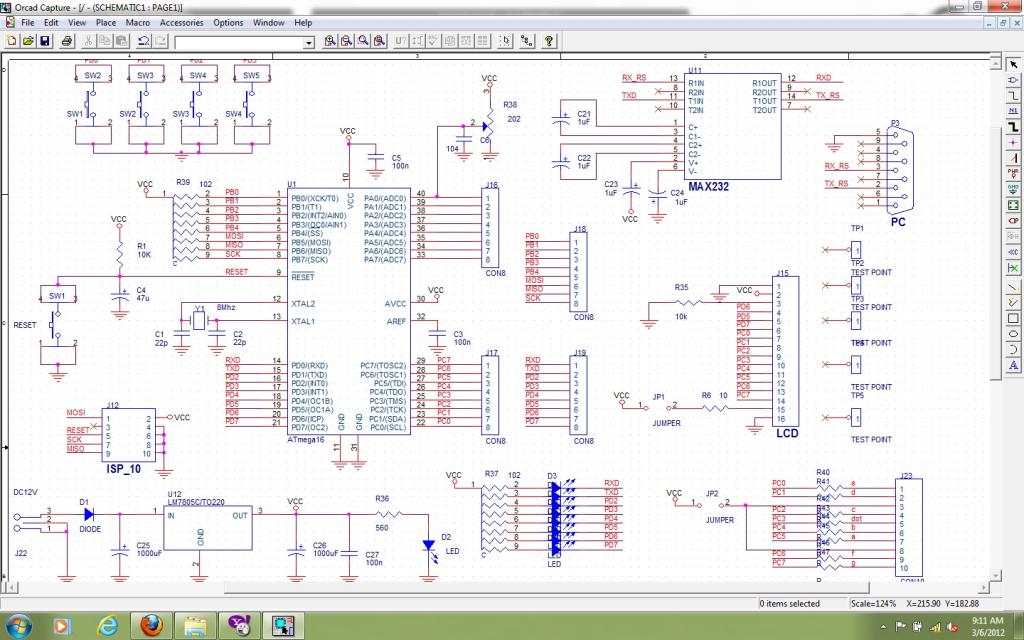
Task: Save the schematic with the floppy icon
Action: (x=44, y=41)
